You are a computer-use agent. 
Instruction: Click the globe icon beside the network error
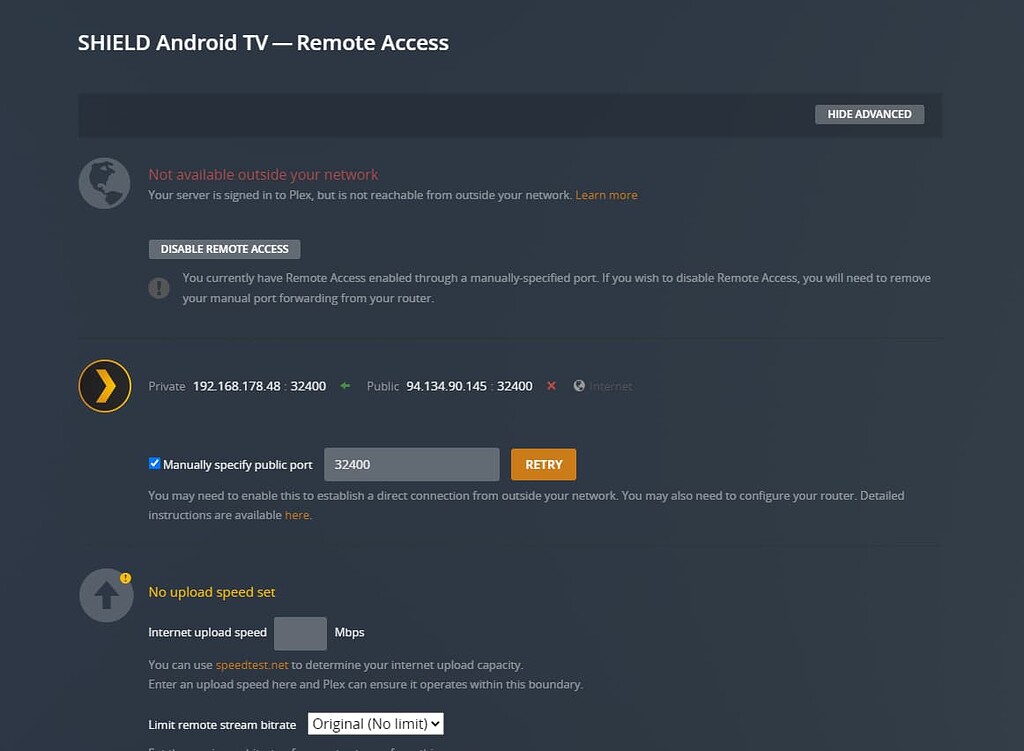point(104,183)
